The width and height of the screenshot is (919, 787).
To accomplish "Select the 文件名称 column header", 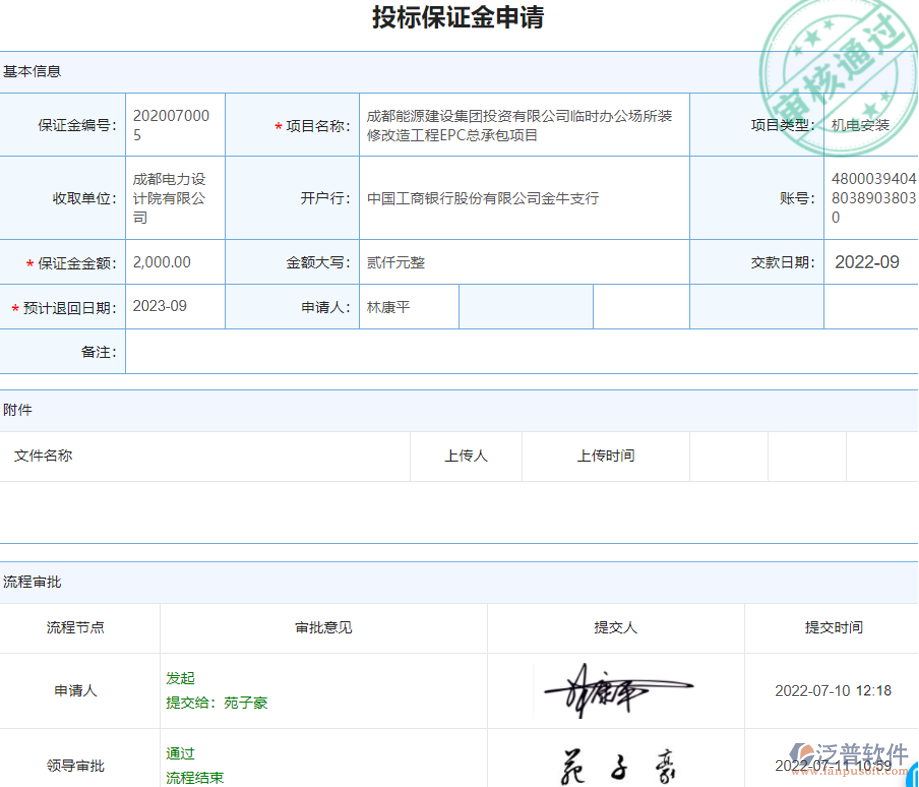I will click(x=43, y=455).
